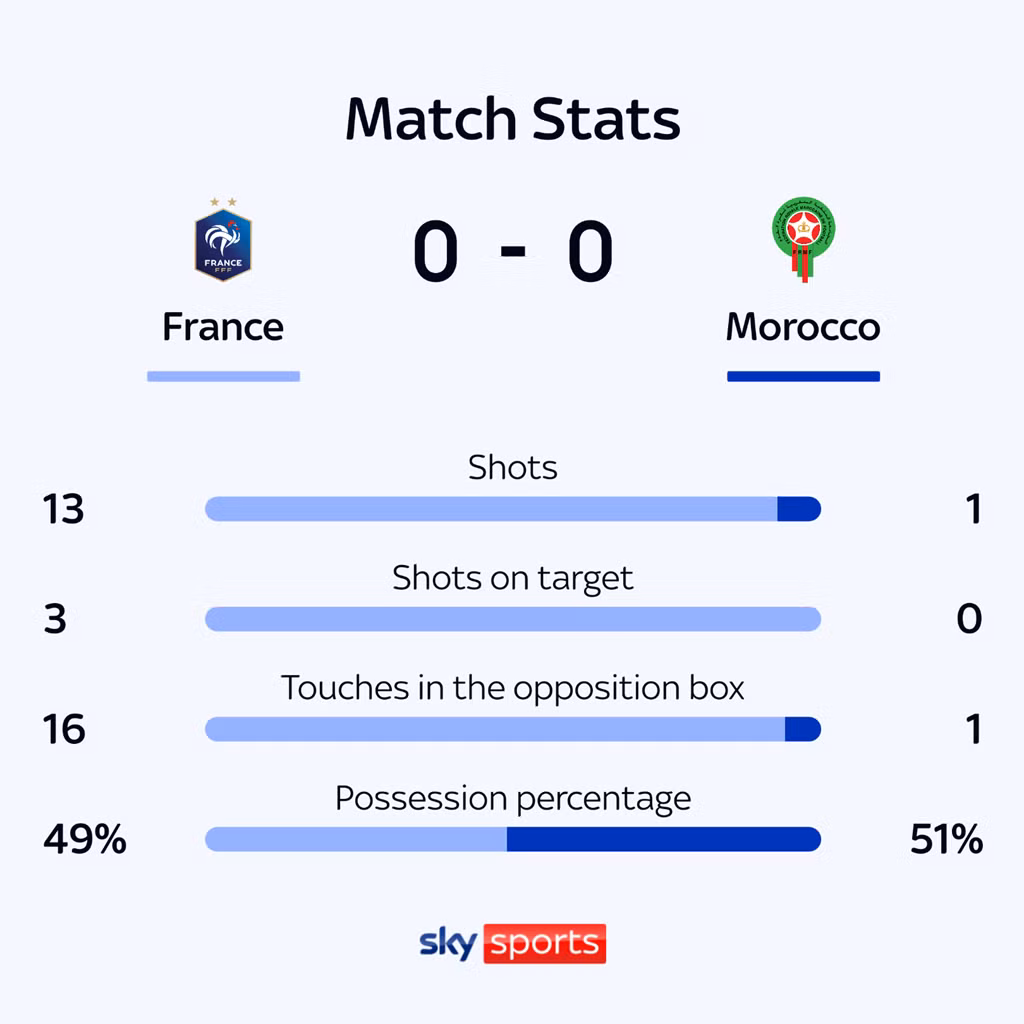The width and height of the screenshot is (1024, 1024).
Task: Click the Sky Sports logo
Action: (x=513, y=943)
